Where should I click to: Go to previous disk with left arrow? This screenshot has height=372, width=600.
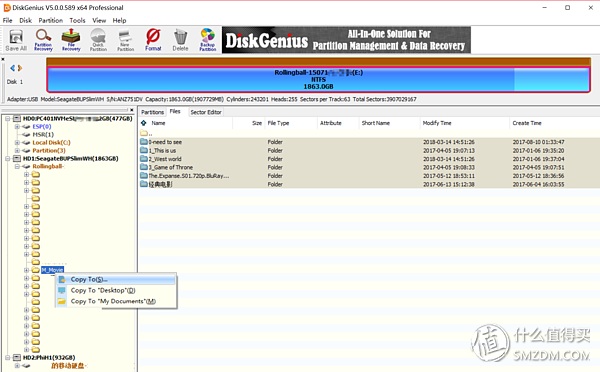click(x=13, y=68)
